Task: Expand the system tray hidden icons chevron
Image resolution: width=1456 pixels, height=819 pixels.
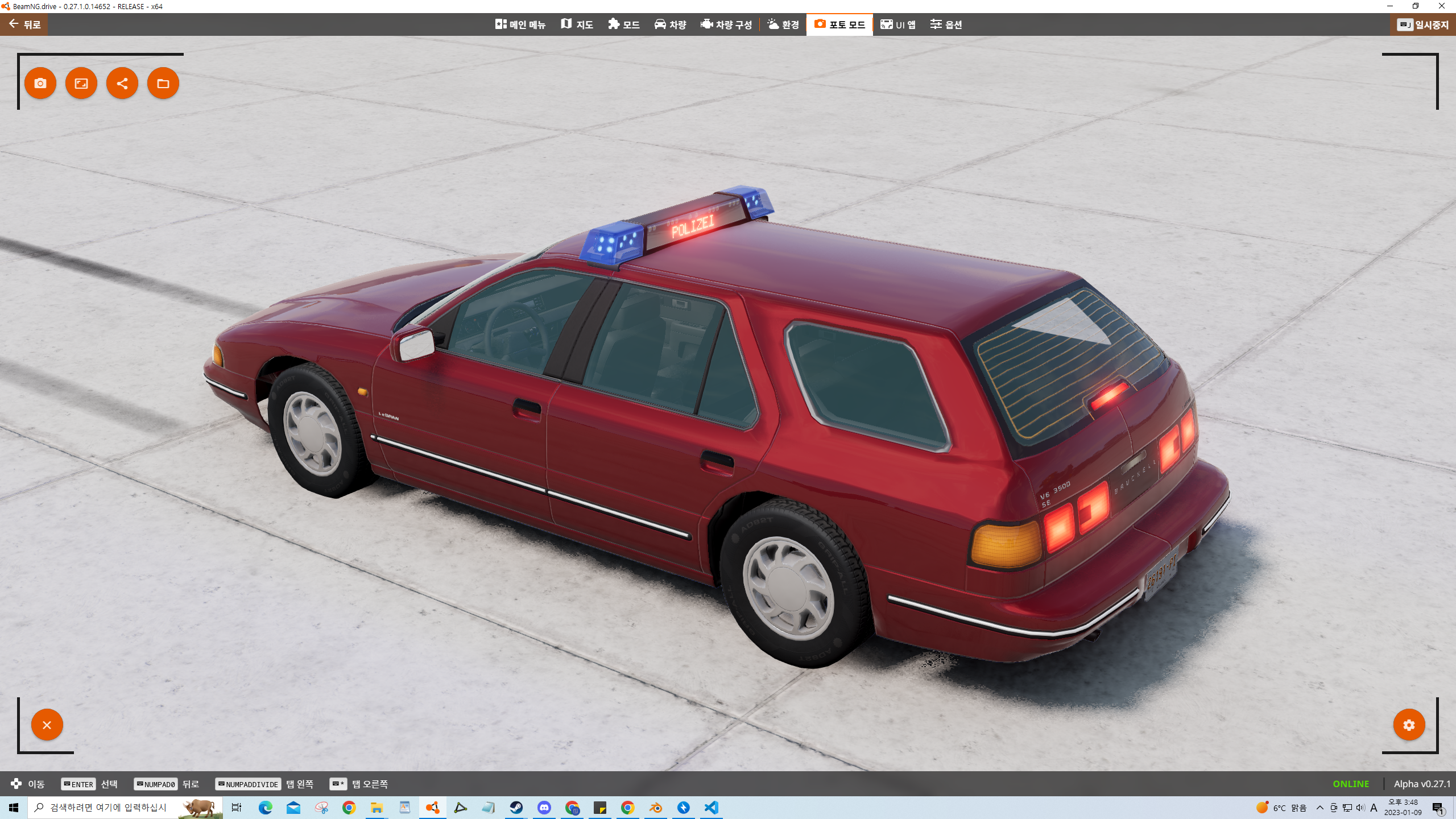Action: (1319, 808)
